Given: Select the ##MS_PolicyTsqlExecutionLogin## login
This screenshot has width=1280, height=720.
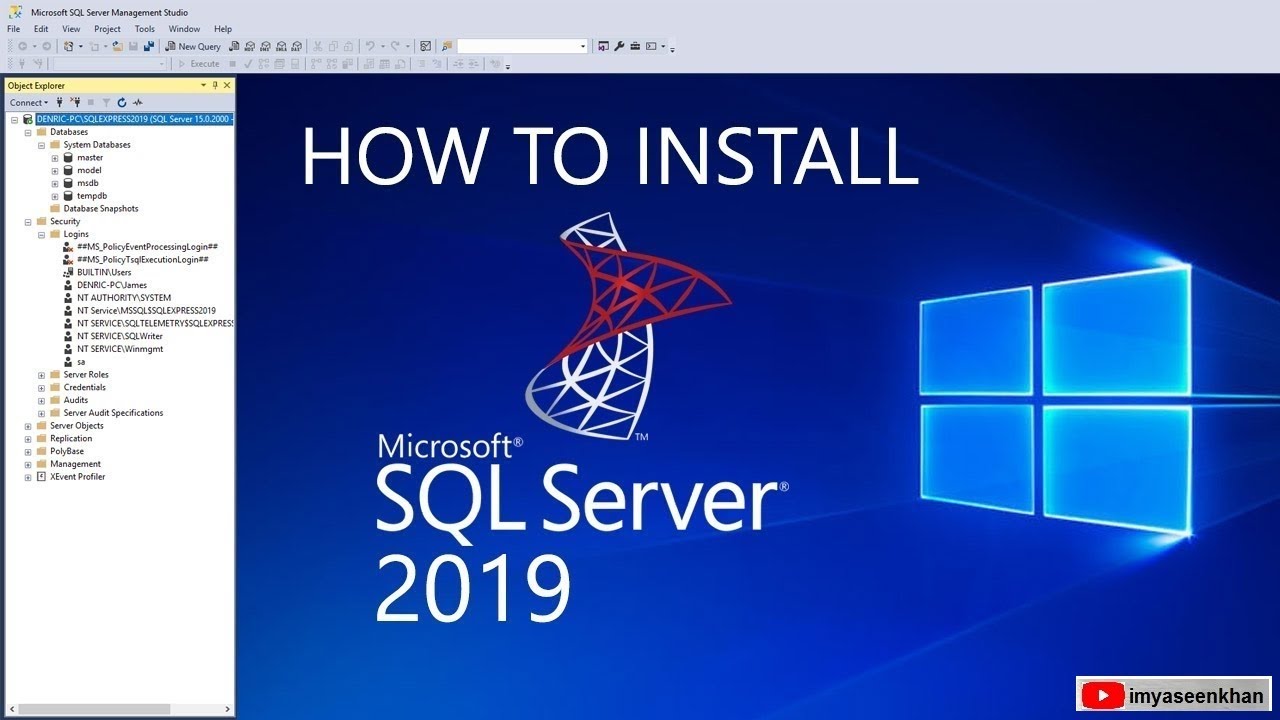Looking at the screenshot, I should tap(142, 260).
